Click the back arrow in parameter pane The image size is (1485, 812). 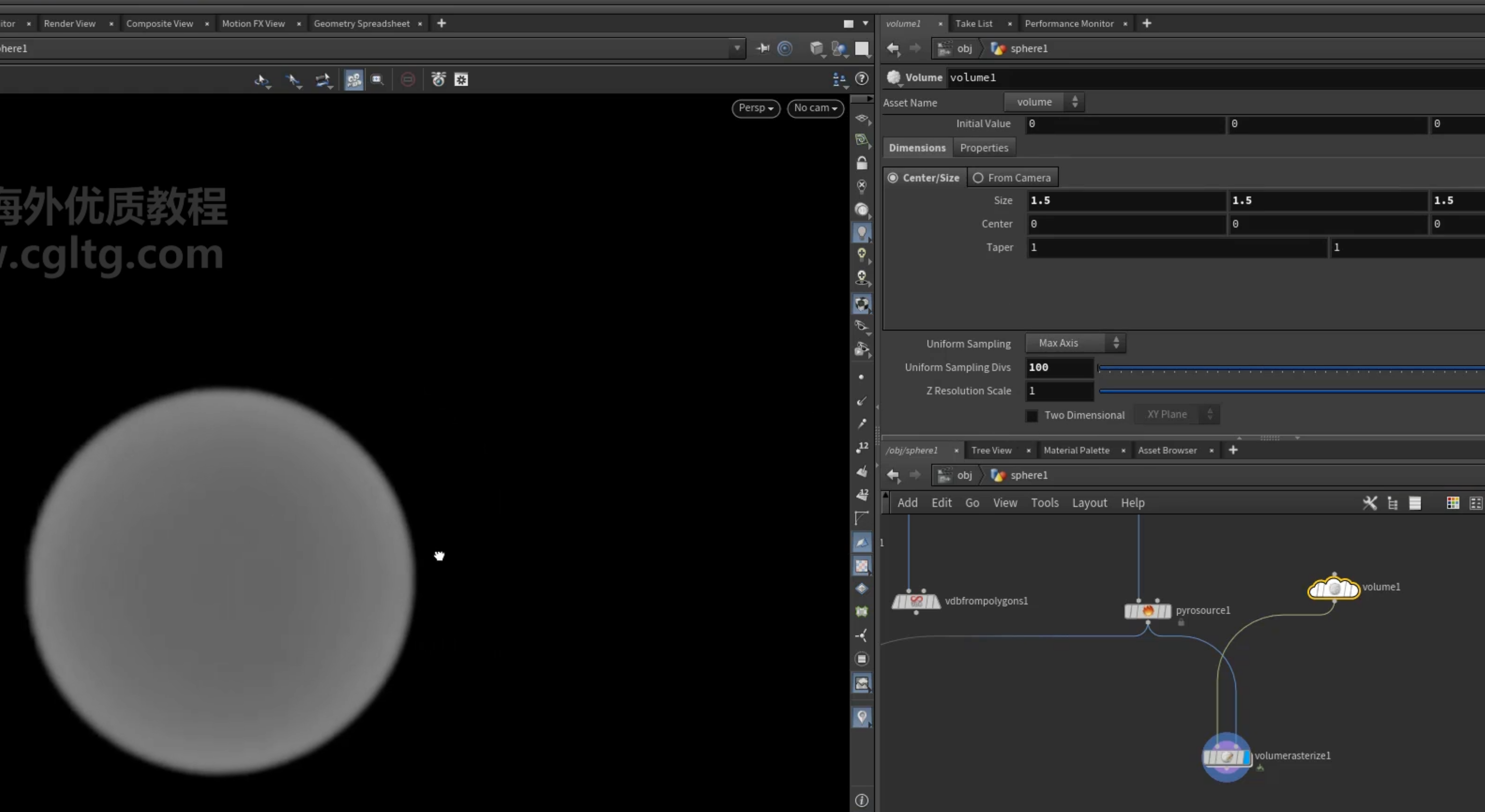point(893,48)
